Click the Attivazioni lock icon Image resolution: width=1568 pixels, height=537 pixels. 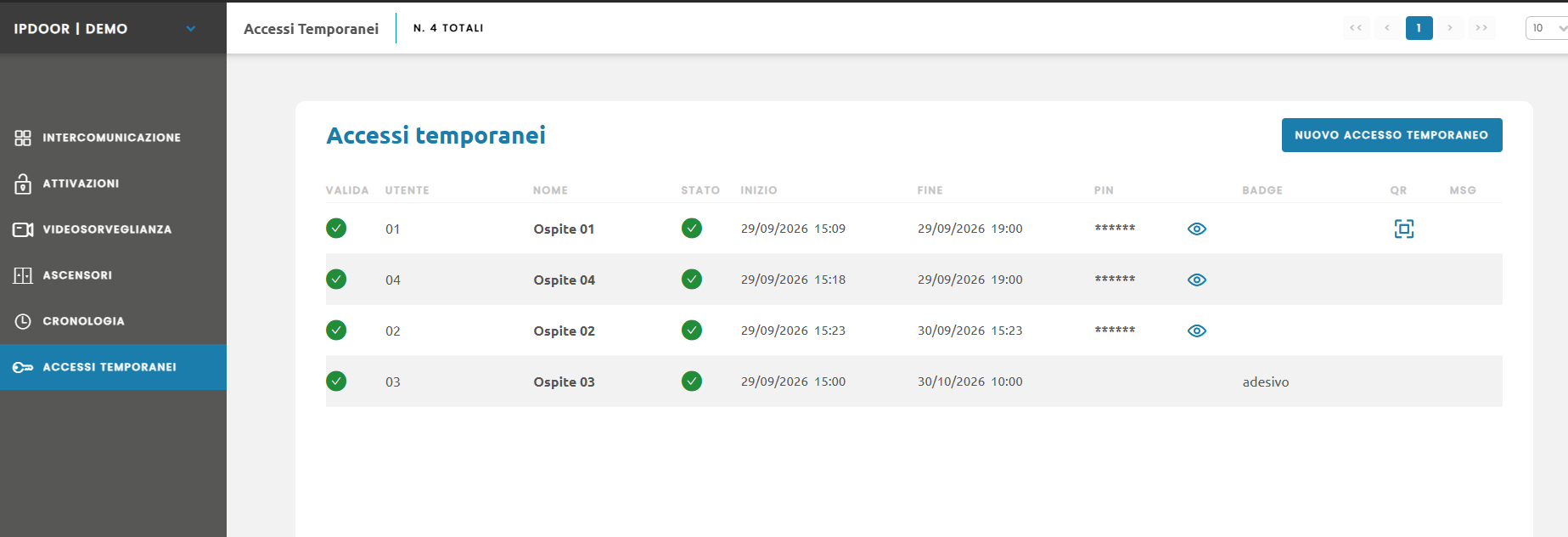(x=23, y=184)
